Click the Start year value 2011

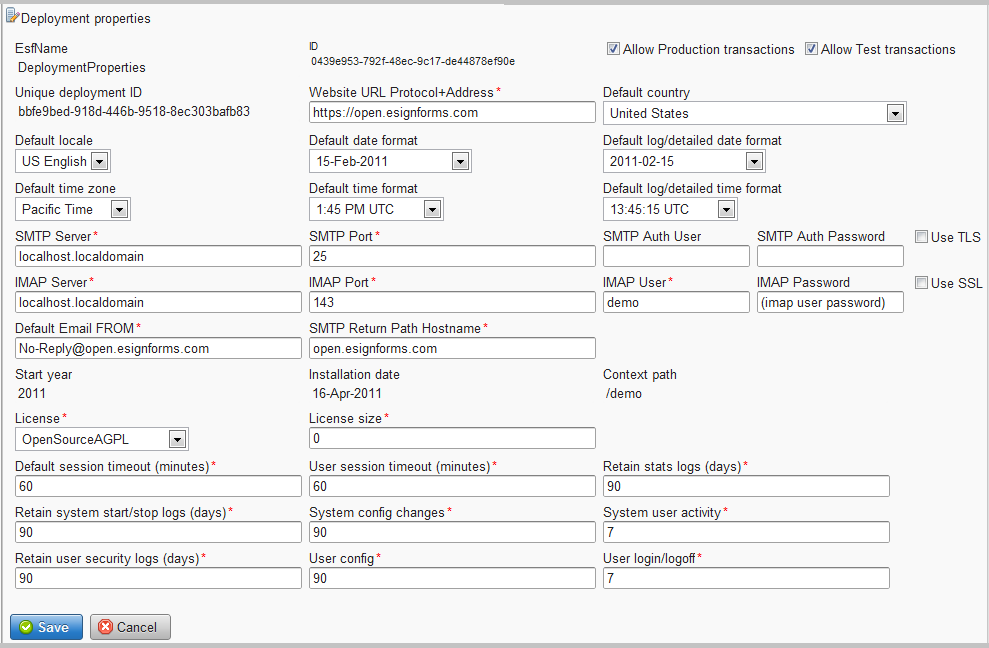32,394
